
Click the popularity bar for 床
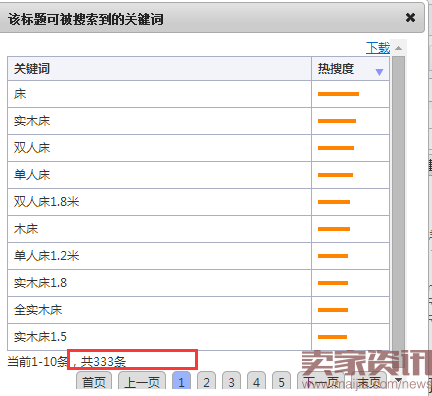point(338,94)
